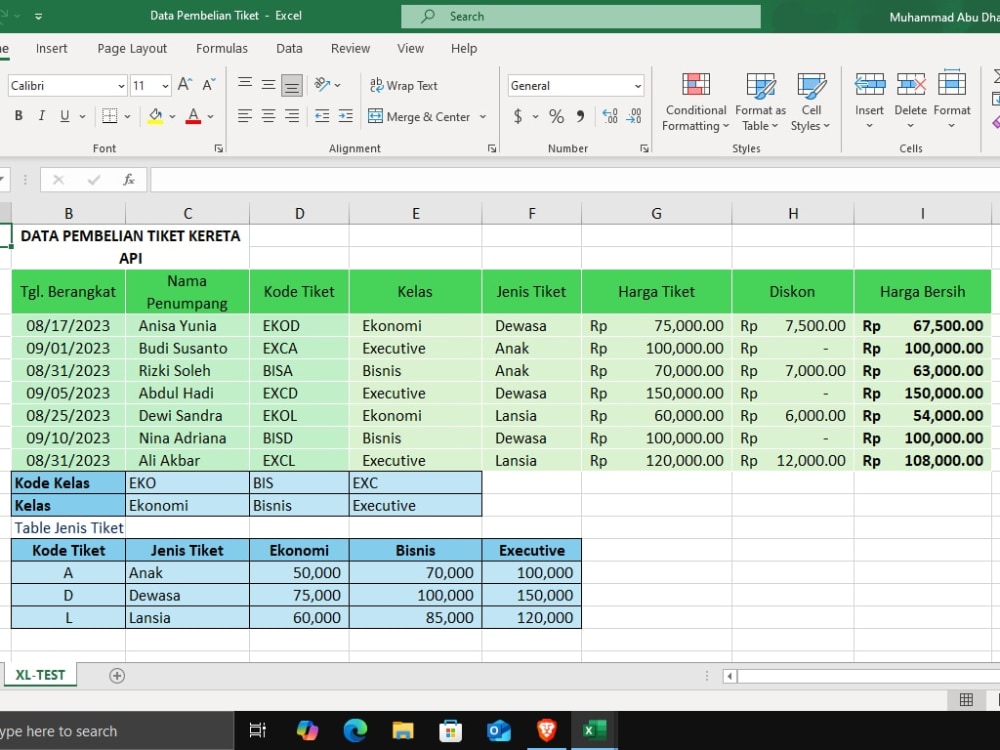1000x750 pixels.
Task: Select Middle Align icon
Action: click(268, 84)
